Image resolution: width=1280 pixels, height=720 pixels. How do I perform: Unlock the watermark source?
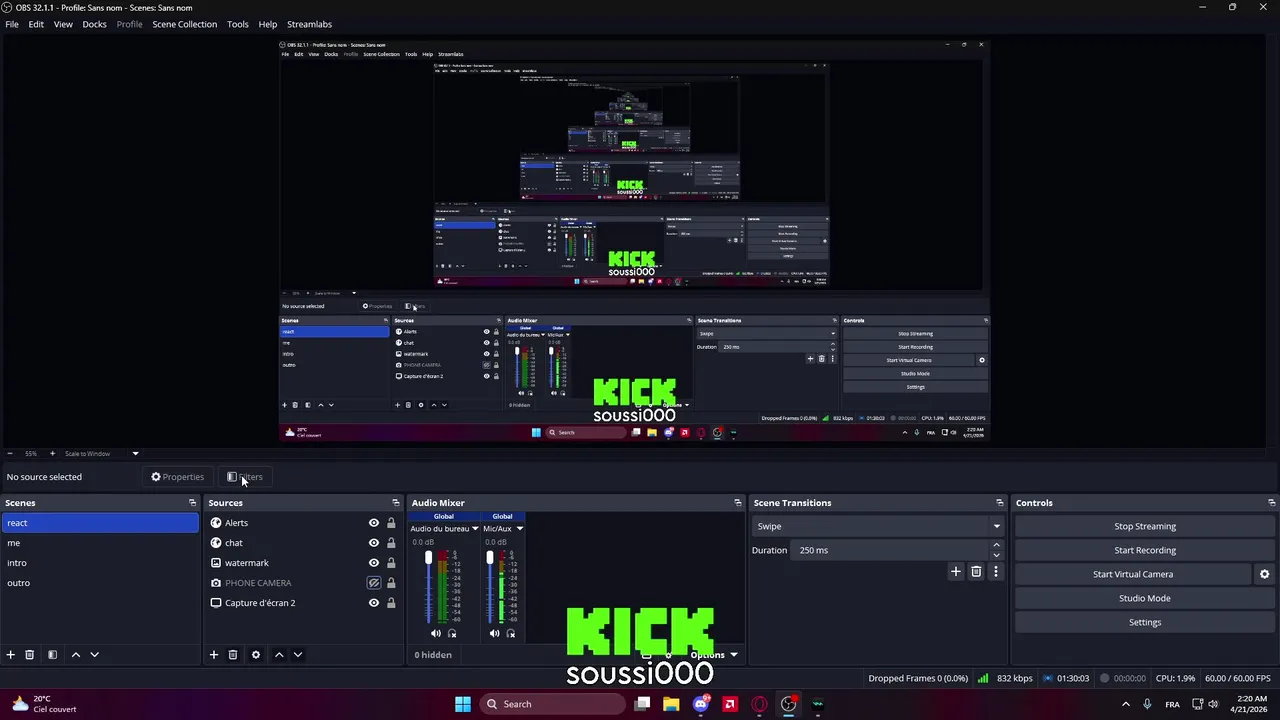tap(391, 563)
